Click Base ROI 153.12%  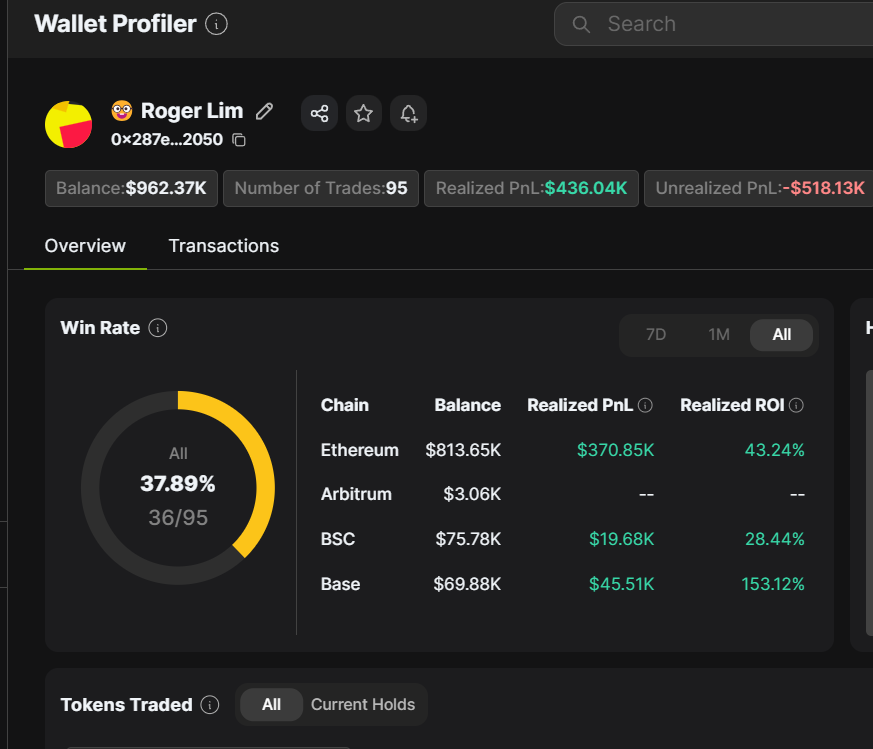click(773, 584)
